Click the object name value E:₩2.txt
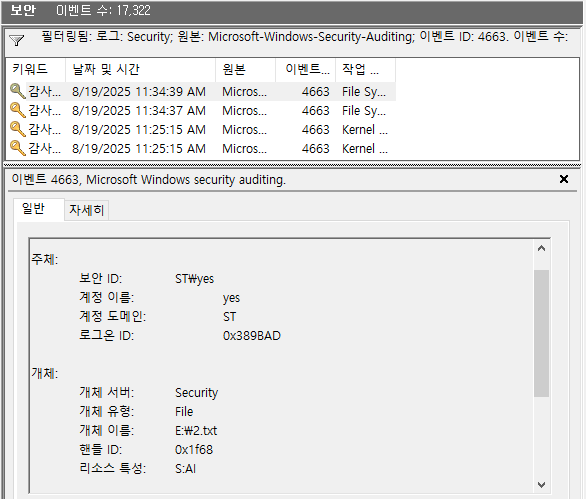Screen dimensions: 586x499 point(196,431)
